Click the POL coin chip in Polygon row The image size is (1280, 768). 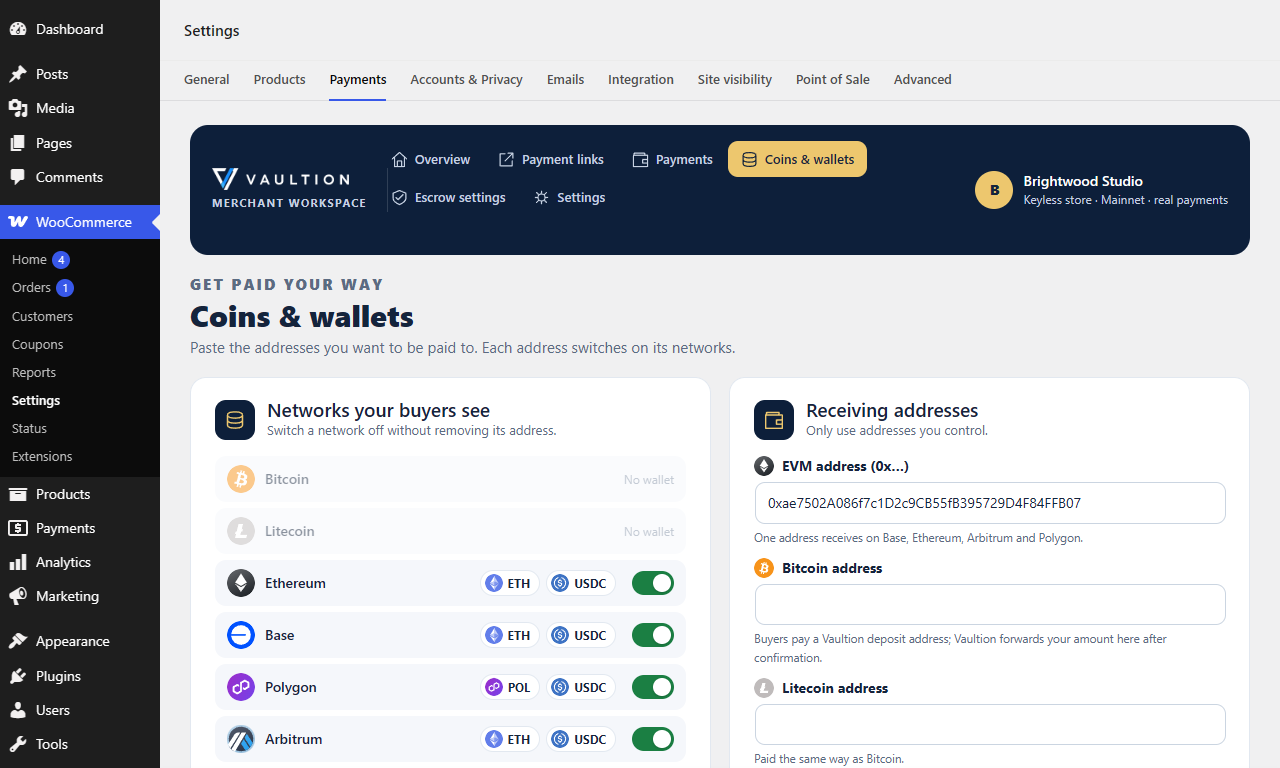pos(510,687)
